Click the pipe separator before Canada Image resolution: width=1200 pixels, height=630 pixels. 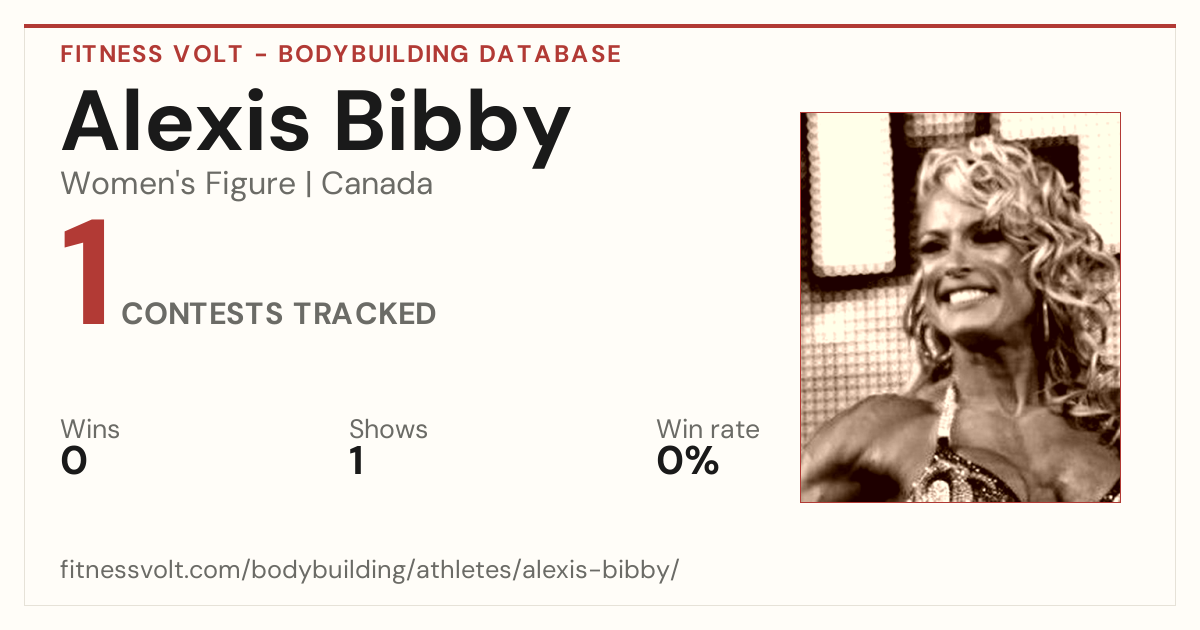[x=309, y=185]
